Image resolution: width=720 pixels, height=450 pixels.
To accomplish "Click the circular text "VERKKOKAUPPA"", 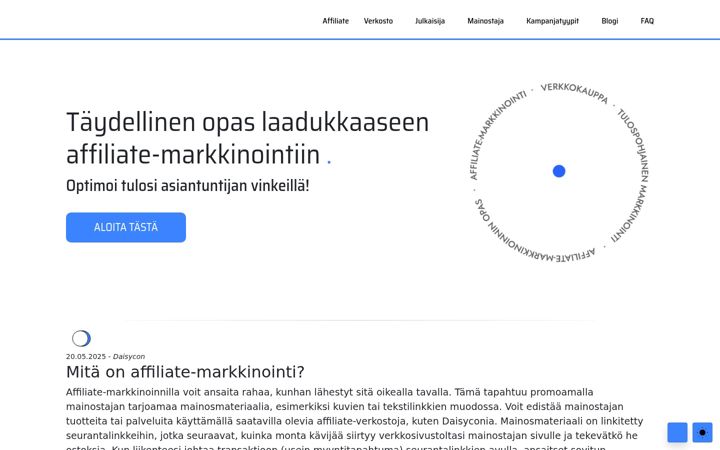I will pyautogui.click(x=574, y=93).
